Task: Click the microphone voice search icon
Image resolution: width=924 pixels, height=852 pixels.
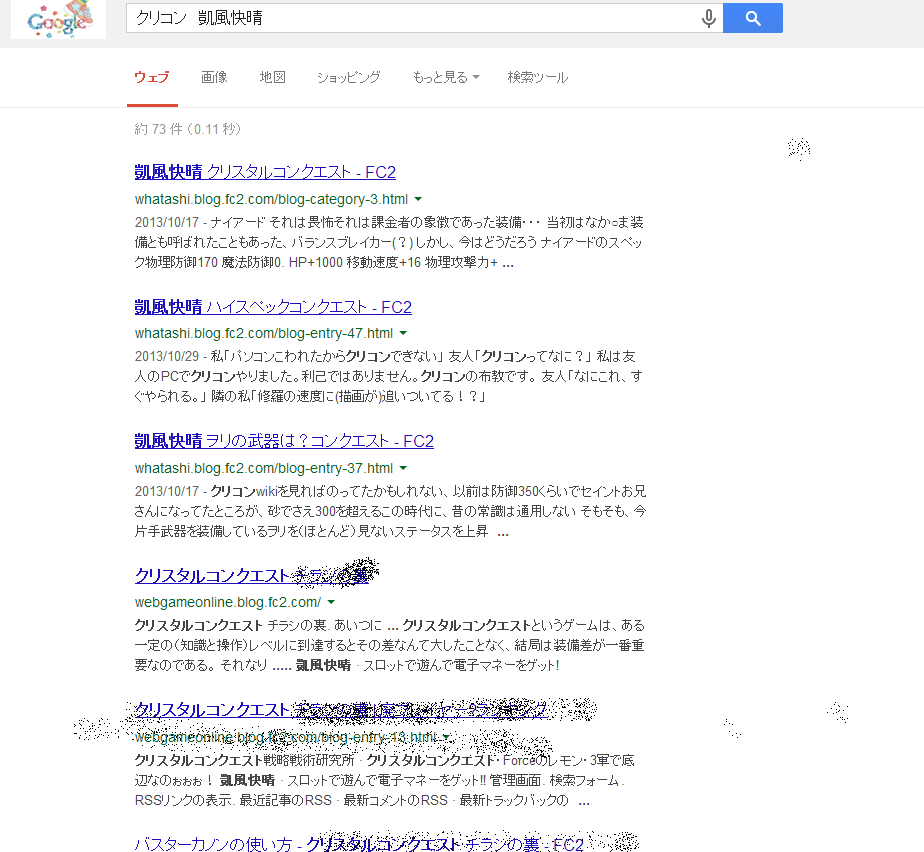Action: [x=709, y=18]
